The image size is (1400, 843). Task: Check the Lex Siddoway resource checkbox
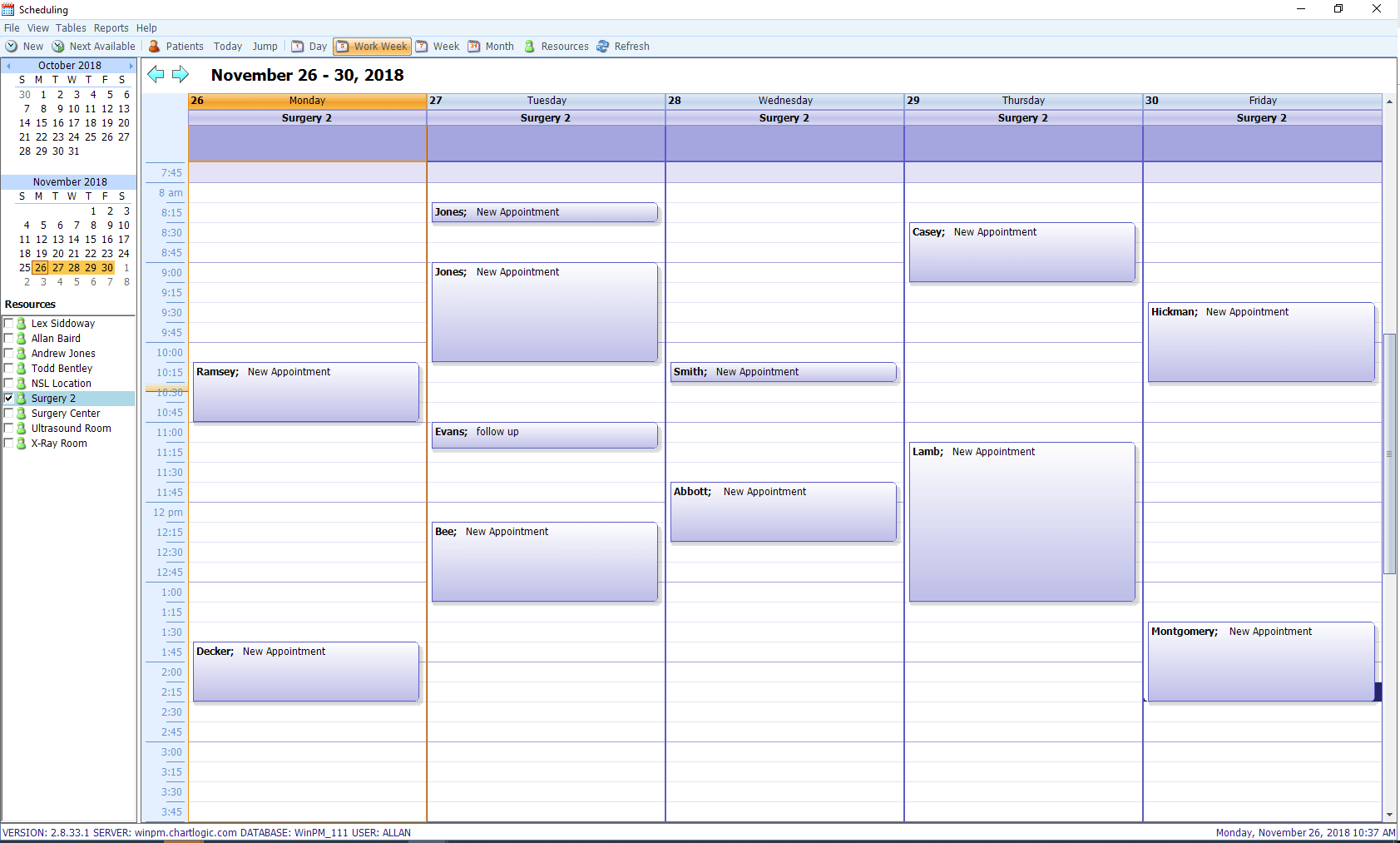[9, 323]
